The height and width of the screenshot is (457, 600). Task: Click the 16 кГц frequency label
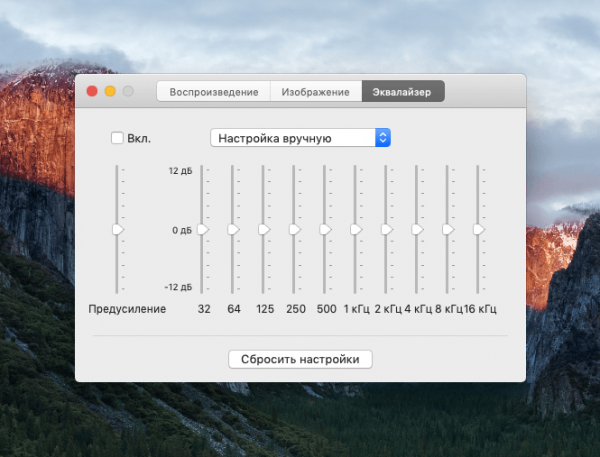point(480,309)
